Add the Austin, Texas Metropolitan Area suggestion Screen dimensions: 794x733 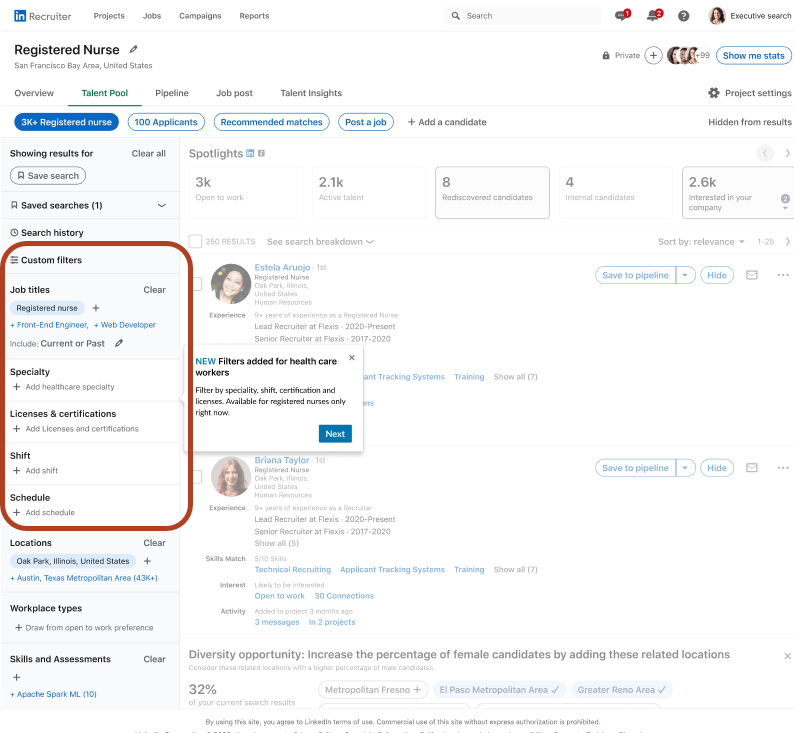click(x=84, y=578)
